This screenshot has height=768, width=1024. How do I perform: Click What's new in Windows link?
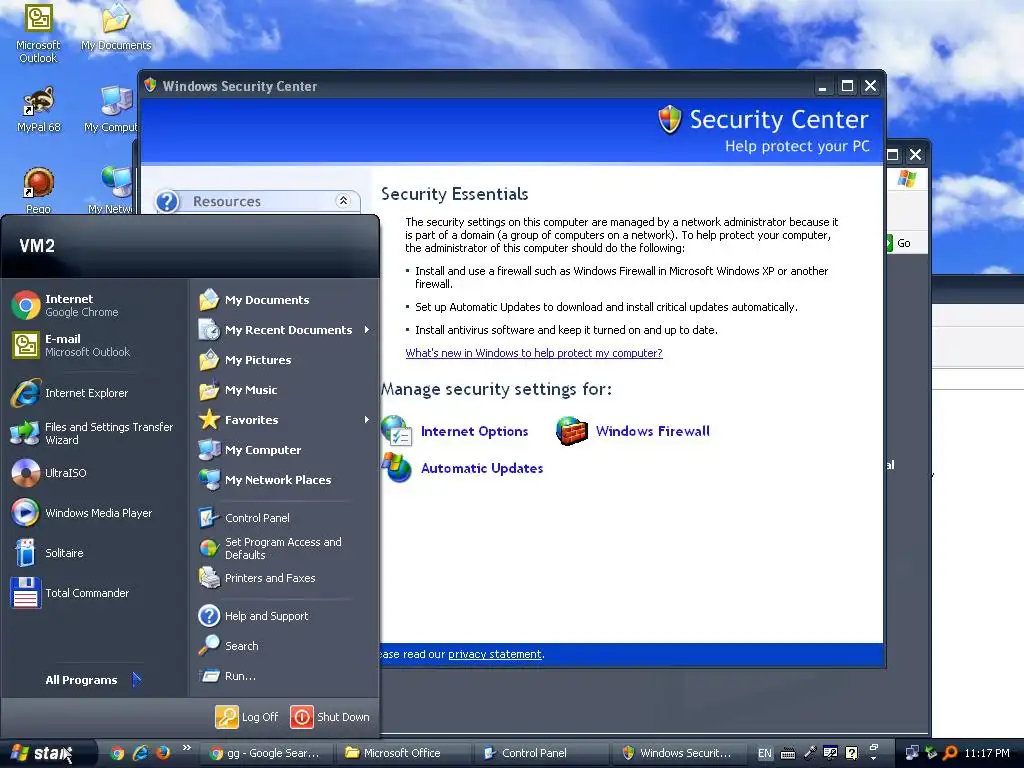click(x=534, y=353)
